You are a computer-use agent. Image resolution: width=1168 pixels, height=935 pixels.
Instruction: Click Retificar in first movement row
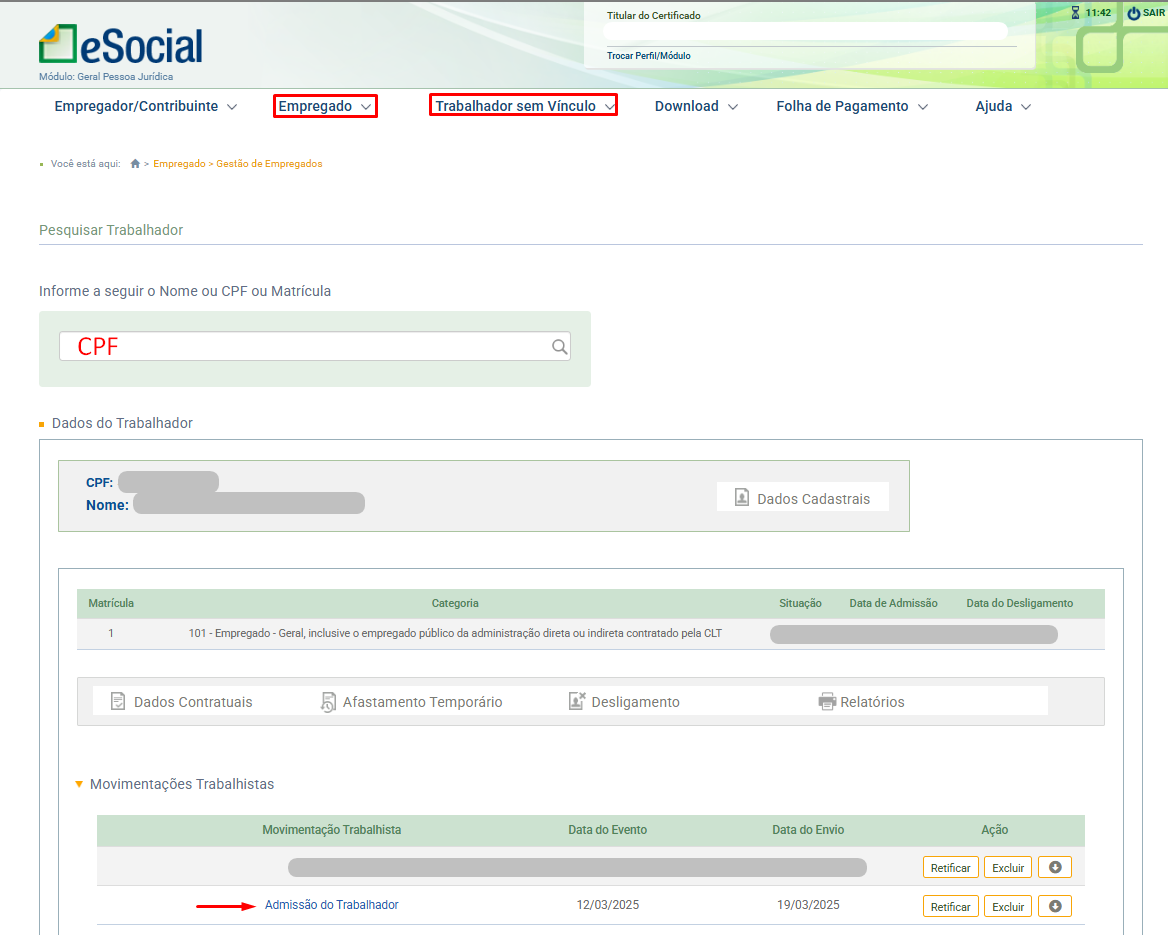pyautogui.click(x=950, y=867)
